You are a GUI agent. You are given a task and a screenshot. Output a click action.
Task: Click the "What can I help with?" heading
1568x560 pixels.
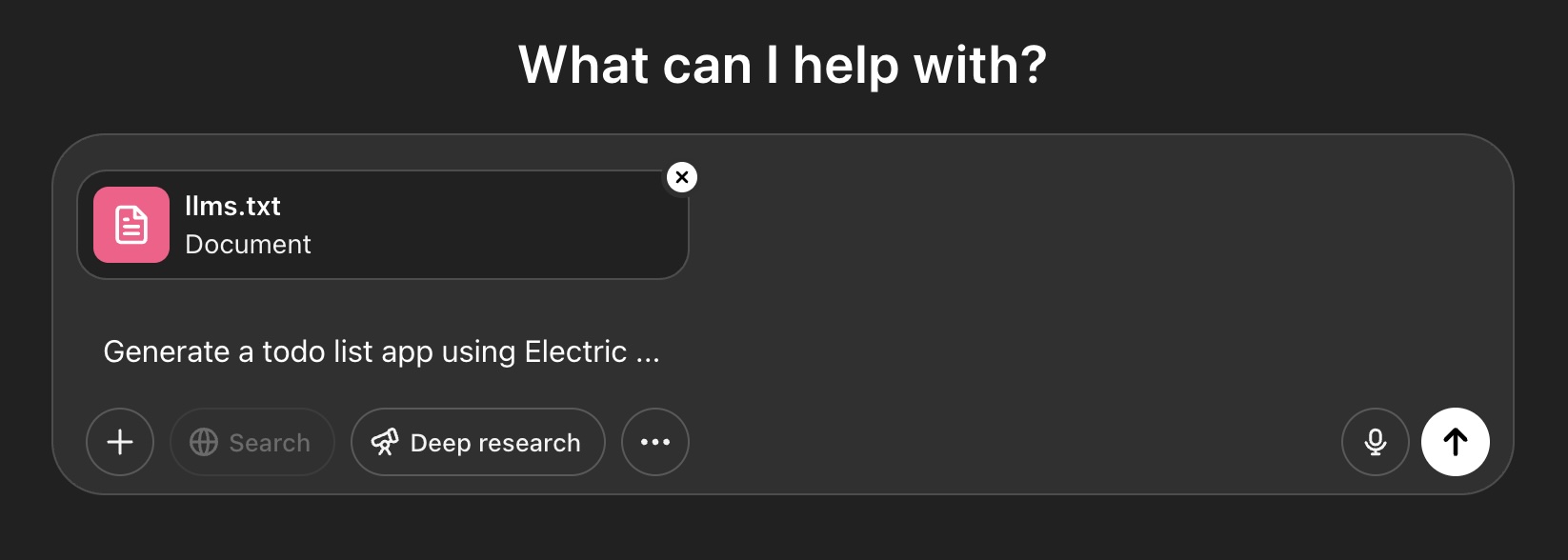[x=782, y=65]
